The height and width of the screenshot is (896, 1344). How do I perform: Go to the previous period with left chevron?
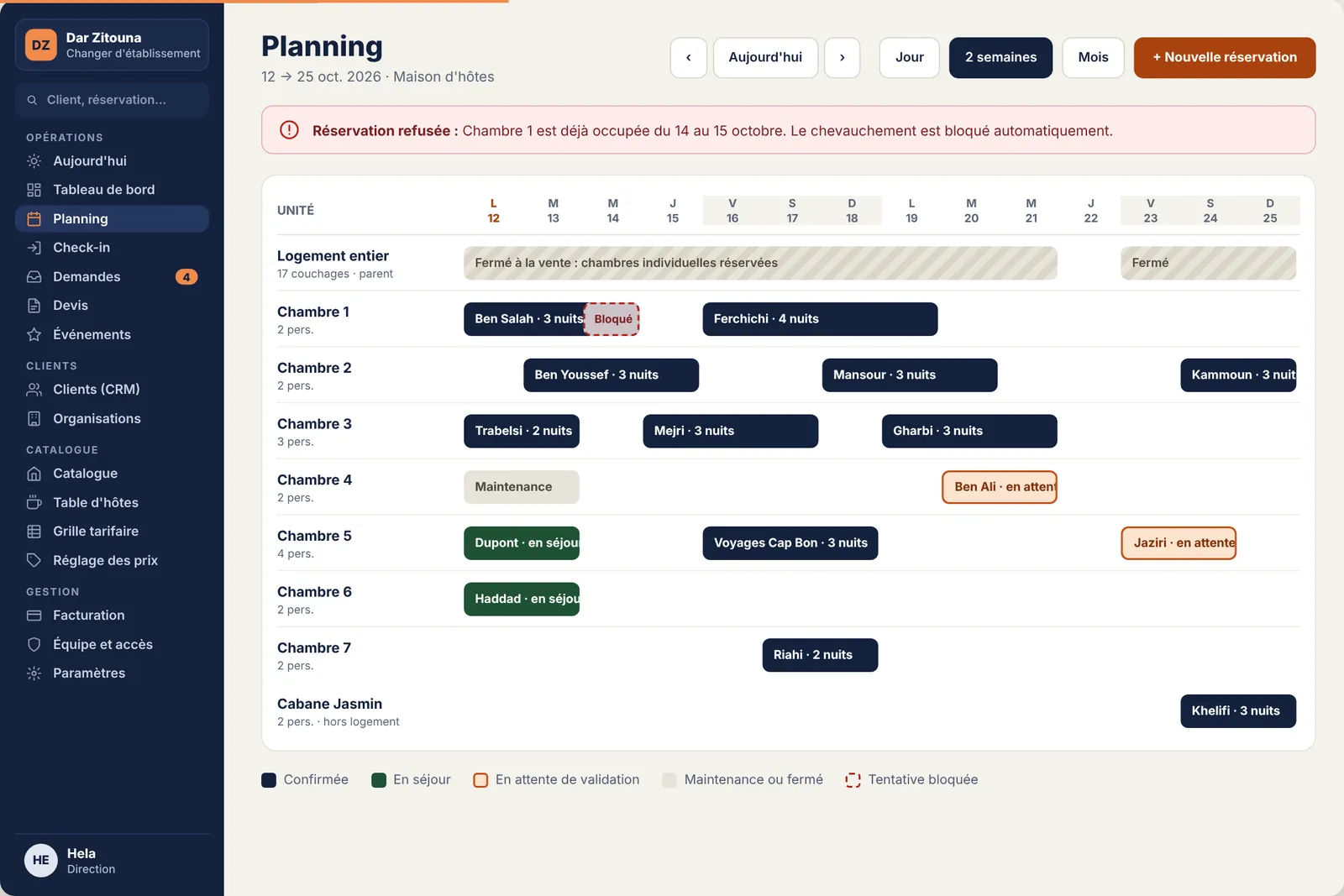pyautogui.click(x=689, y=58)
